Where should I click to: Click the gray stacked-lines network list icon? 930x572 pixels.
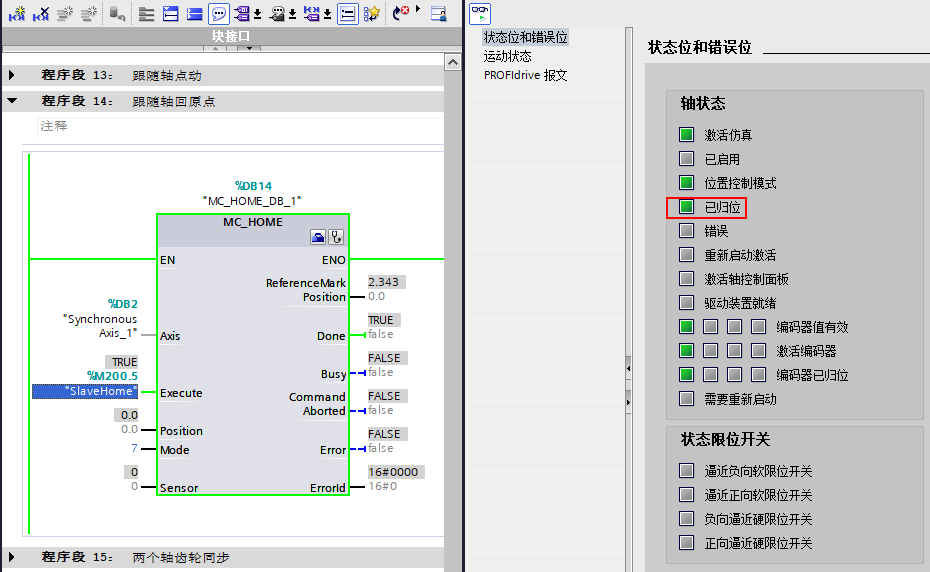146,14
